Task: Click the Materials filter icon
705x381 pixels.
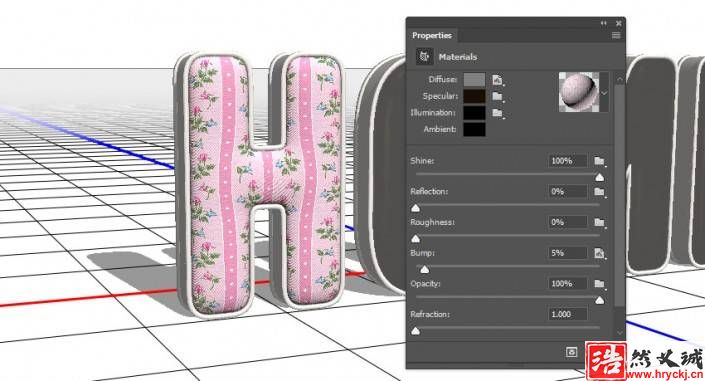Action: 424,57
